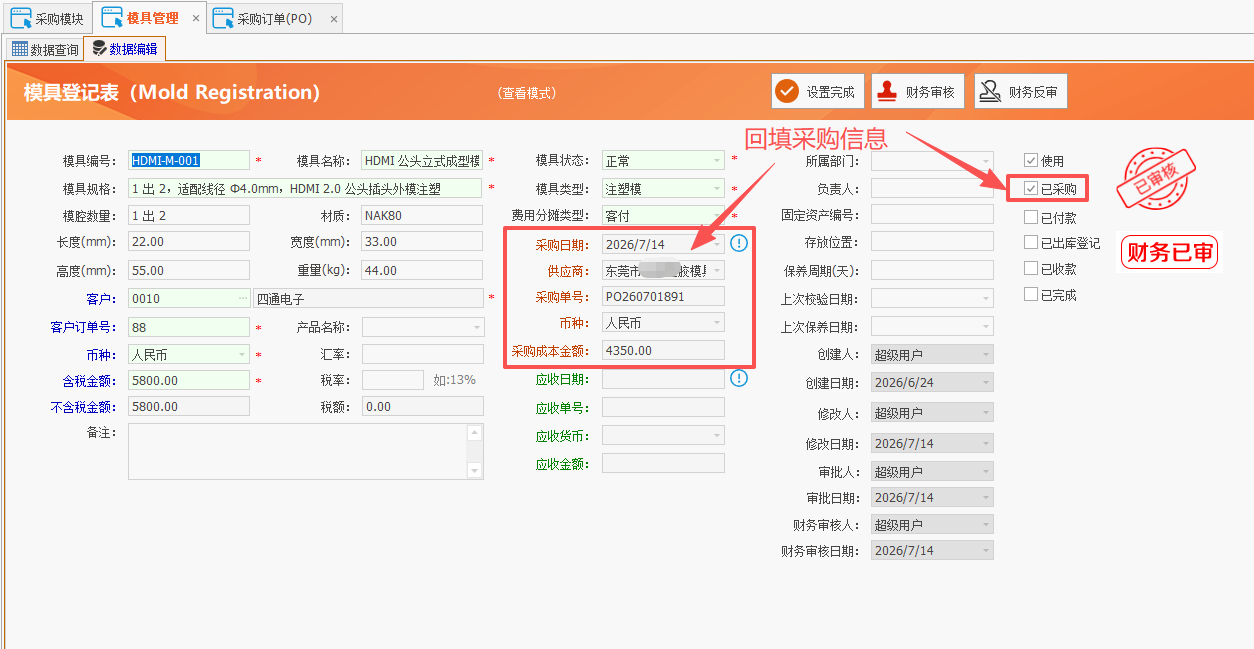Switch to the 采购模块 tab
The width and height of the screenshot is (1254, 649).
pyautogui.click(x=48, y=18)
